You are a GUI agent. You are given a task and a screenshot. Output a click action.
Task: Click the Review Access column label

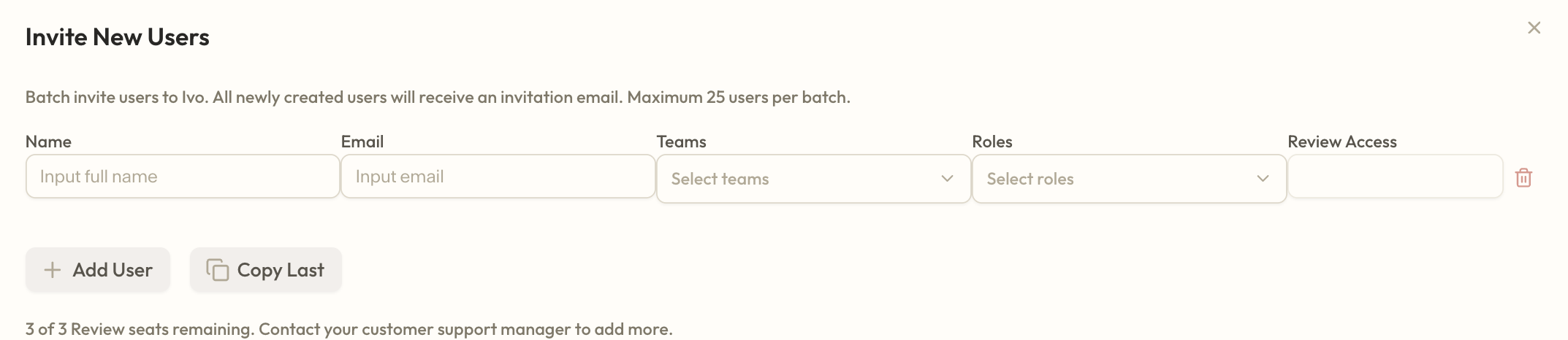click(x=1341, y=142)
